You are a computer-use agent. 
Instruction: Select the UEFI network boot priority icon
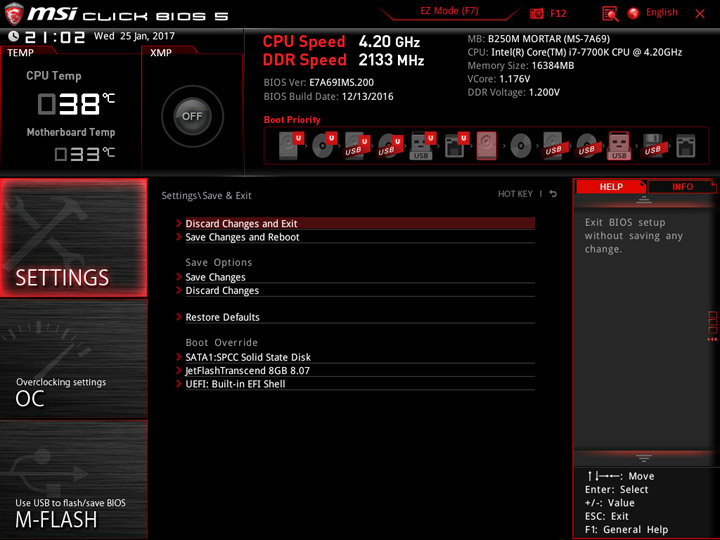point(456,146)
